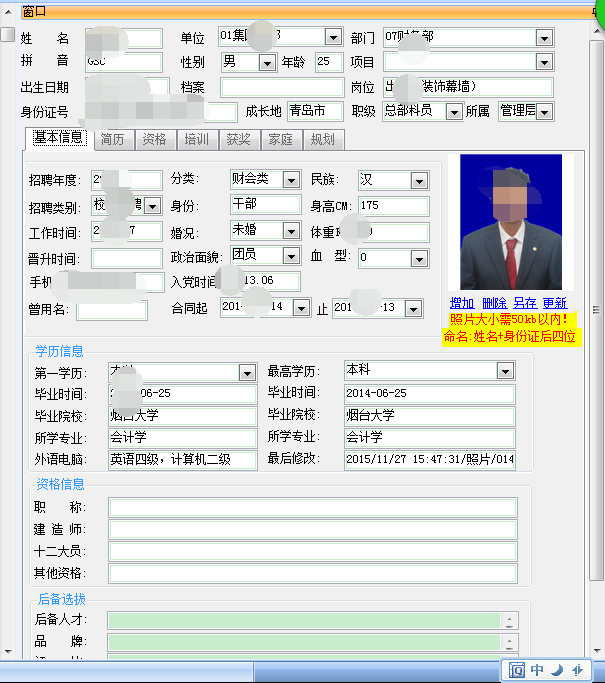Switch to the 资格 tab

click(x=155, y=140)
